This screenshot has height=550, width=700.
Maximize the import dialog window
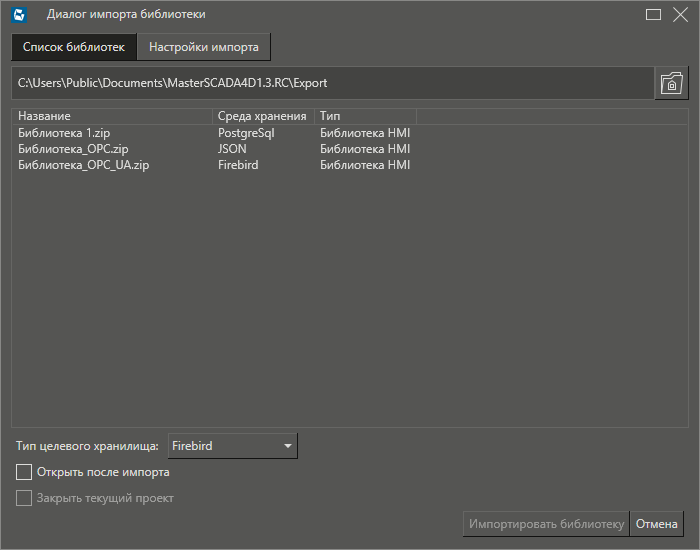tap(653, 15)
